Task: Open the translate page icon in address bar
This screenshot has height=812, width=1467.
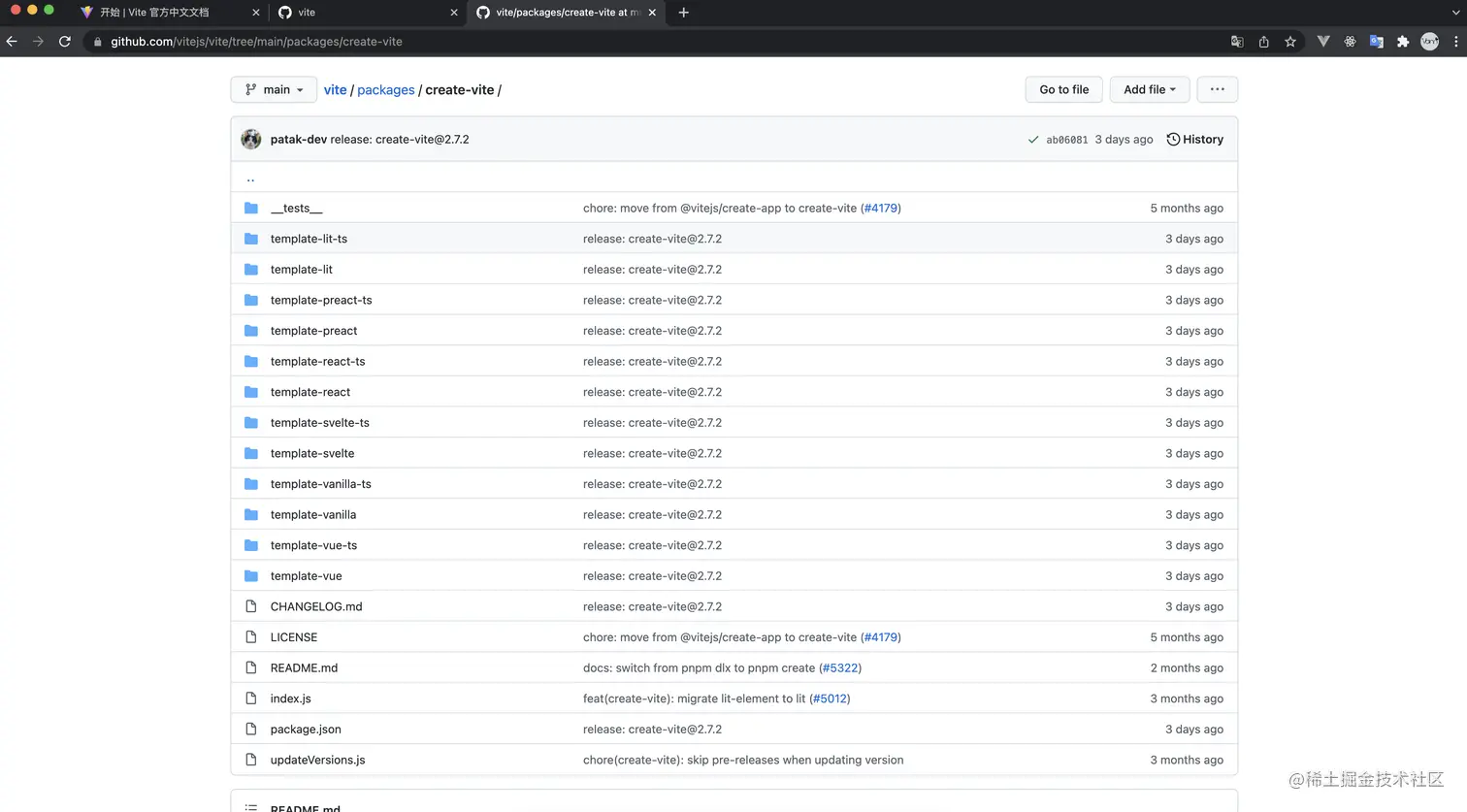Action: [x=1237, y=42]
